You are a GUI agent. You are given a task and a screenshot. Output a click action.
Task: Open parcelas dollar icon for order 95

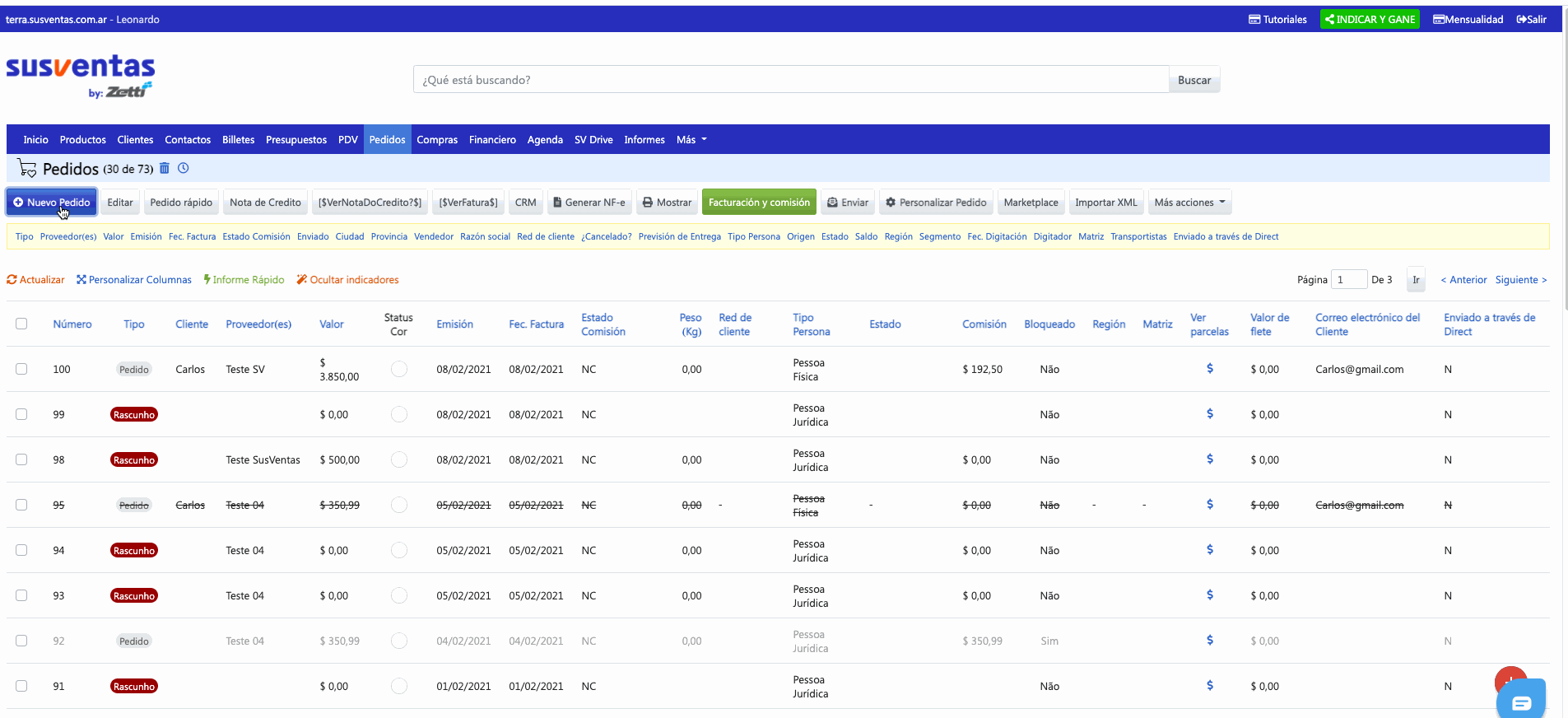coord(1209,505)
